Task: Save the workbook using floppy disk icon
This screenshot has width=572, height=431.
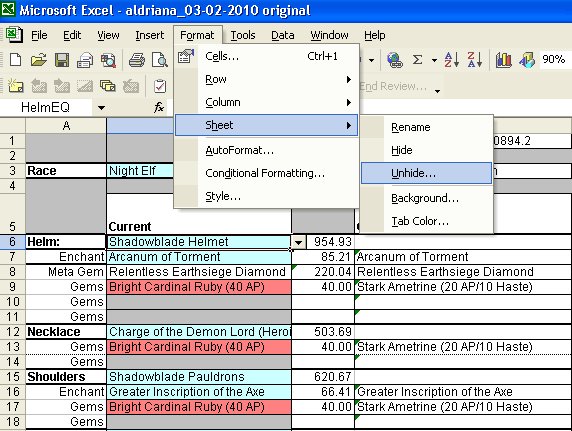Action: [62, 59]
